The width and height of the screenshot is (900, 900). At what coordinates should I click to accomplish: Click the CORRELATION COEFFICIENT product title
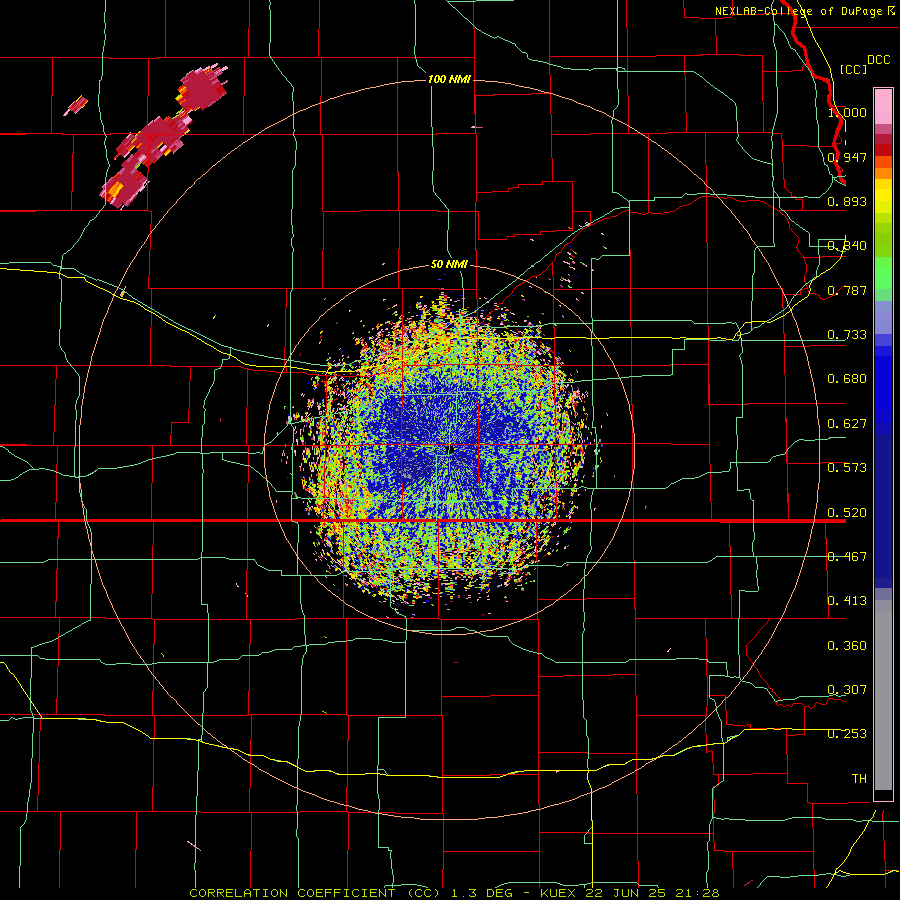click(315, 893)
